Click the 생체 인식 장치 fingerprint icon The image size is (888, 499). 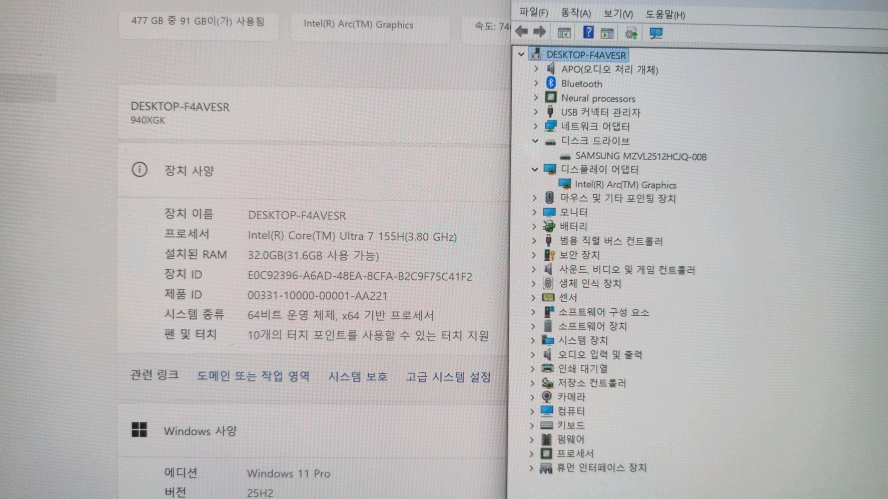point(548,283)
